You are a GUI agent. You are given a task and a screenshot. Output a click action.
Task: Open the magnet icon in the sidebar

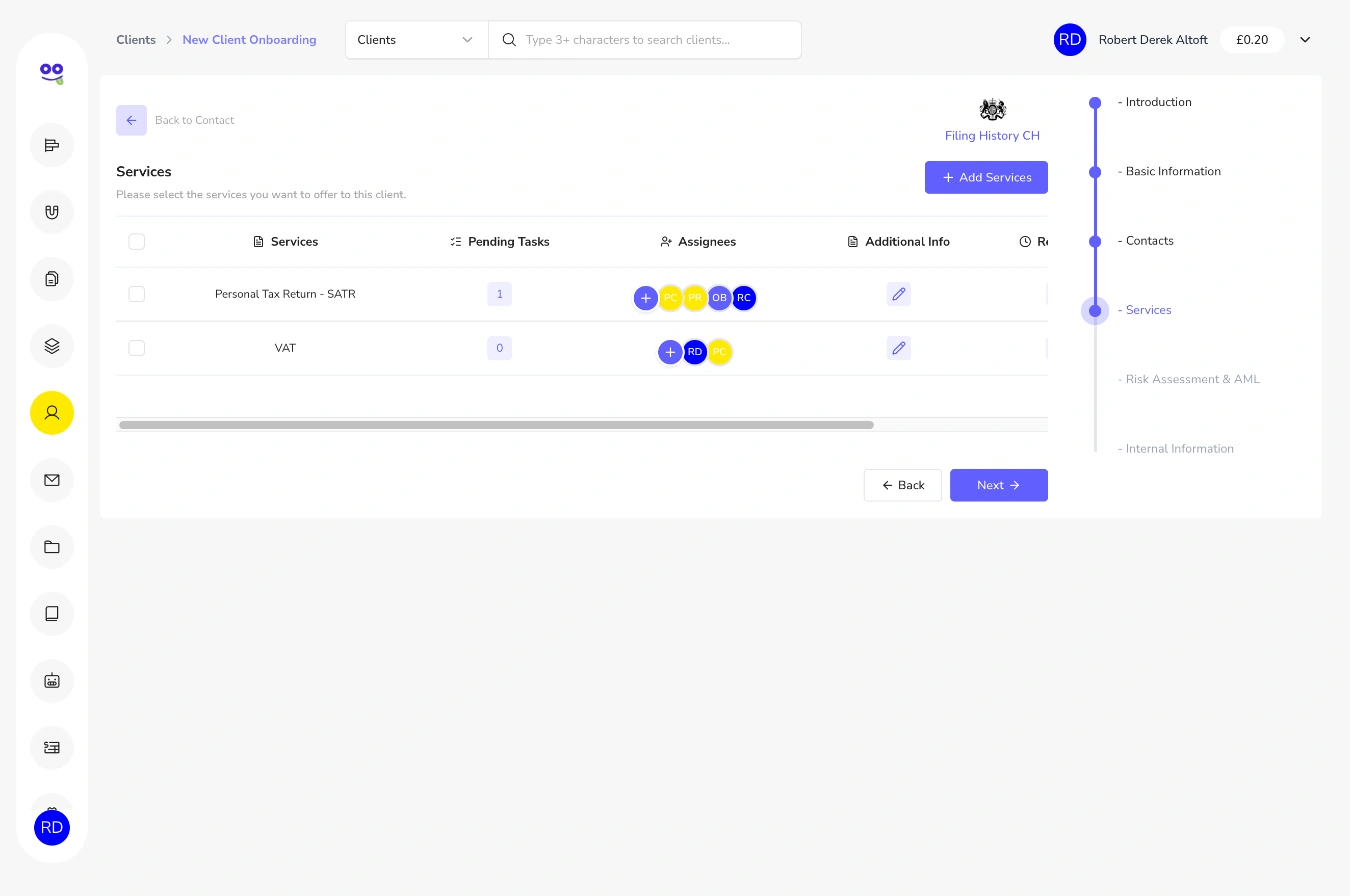[x=52, y=212]
